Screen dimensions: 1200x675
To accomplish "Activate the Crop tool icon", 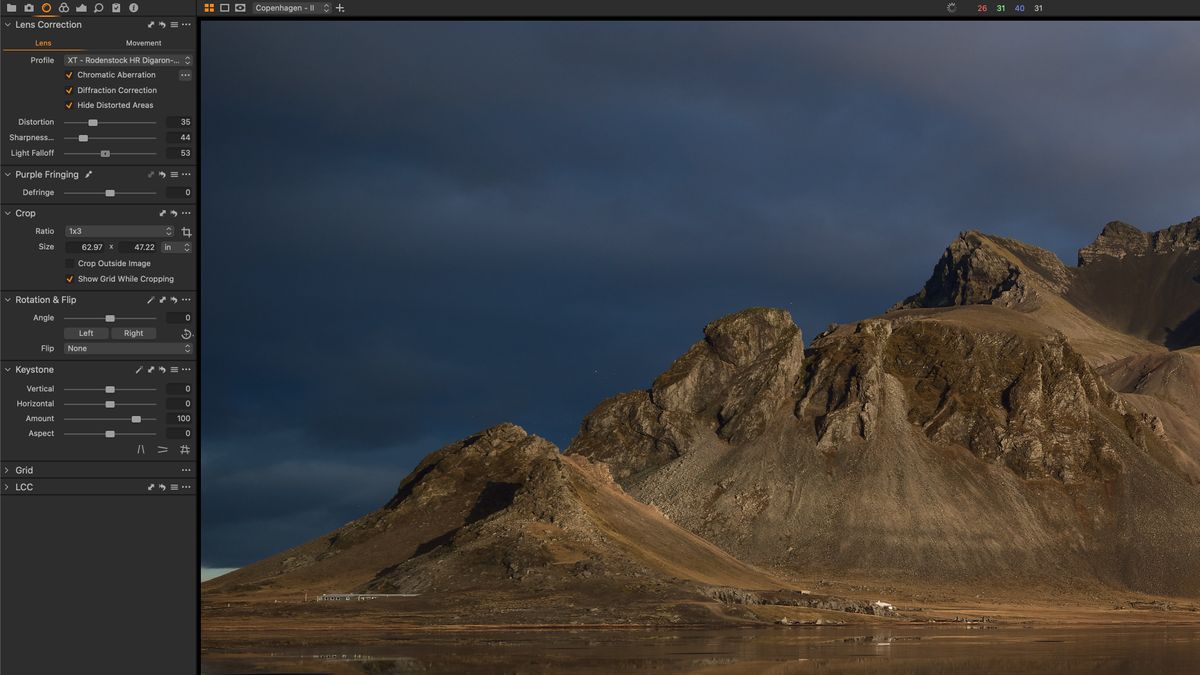I will coord(185,231).
